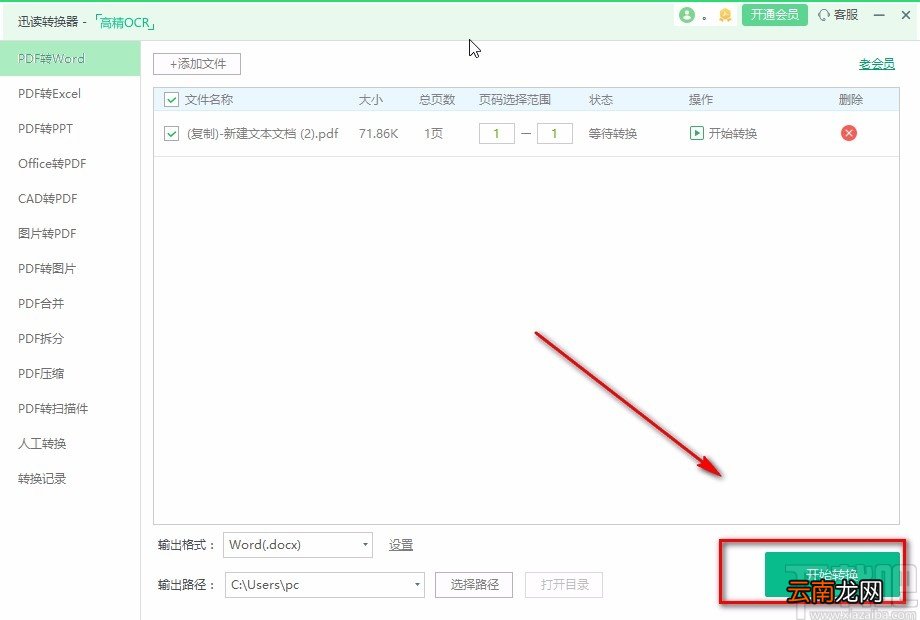This screenshot has width=920, height=620.
Task: Select PDF转扫描件 in sidebar
Action: click(x=70, y=409)
